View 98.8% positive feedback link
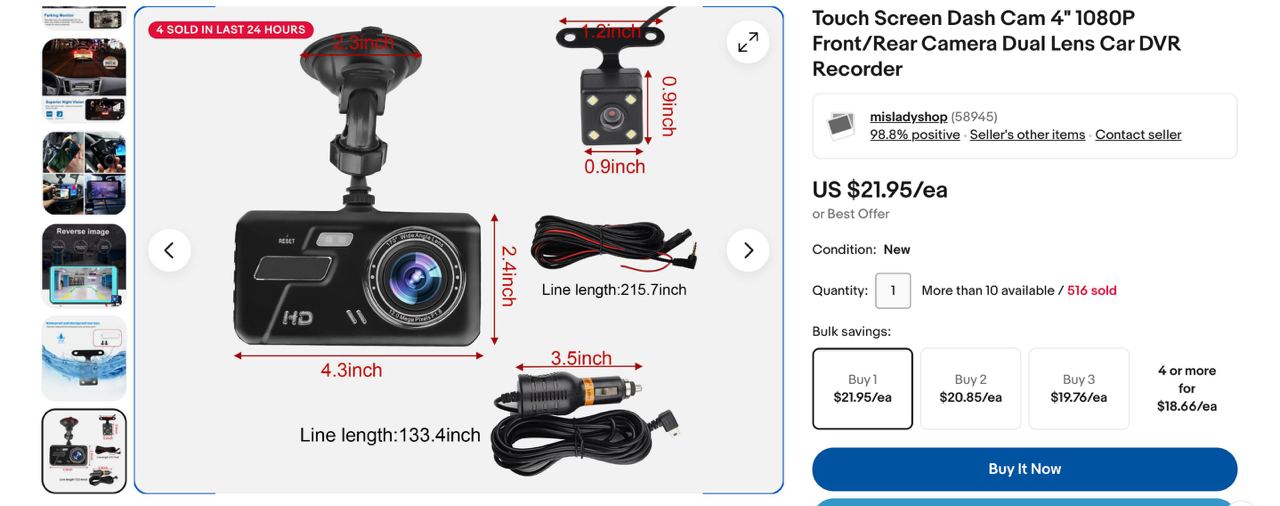The width and height of the screenshot is (1280, 506). coord(915,135)
